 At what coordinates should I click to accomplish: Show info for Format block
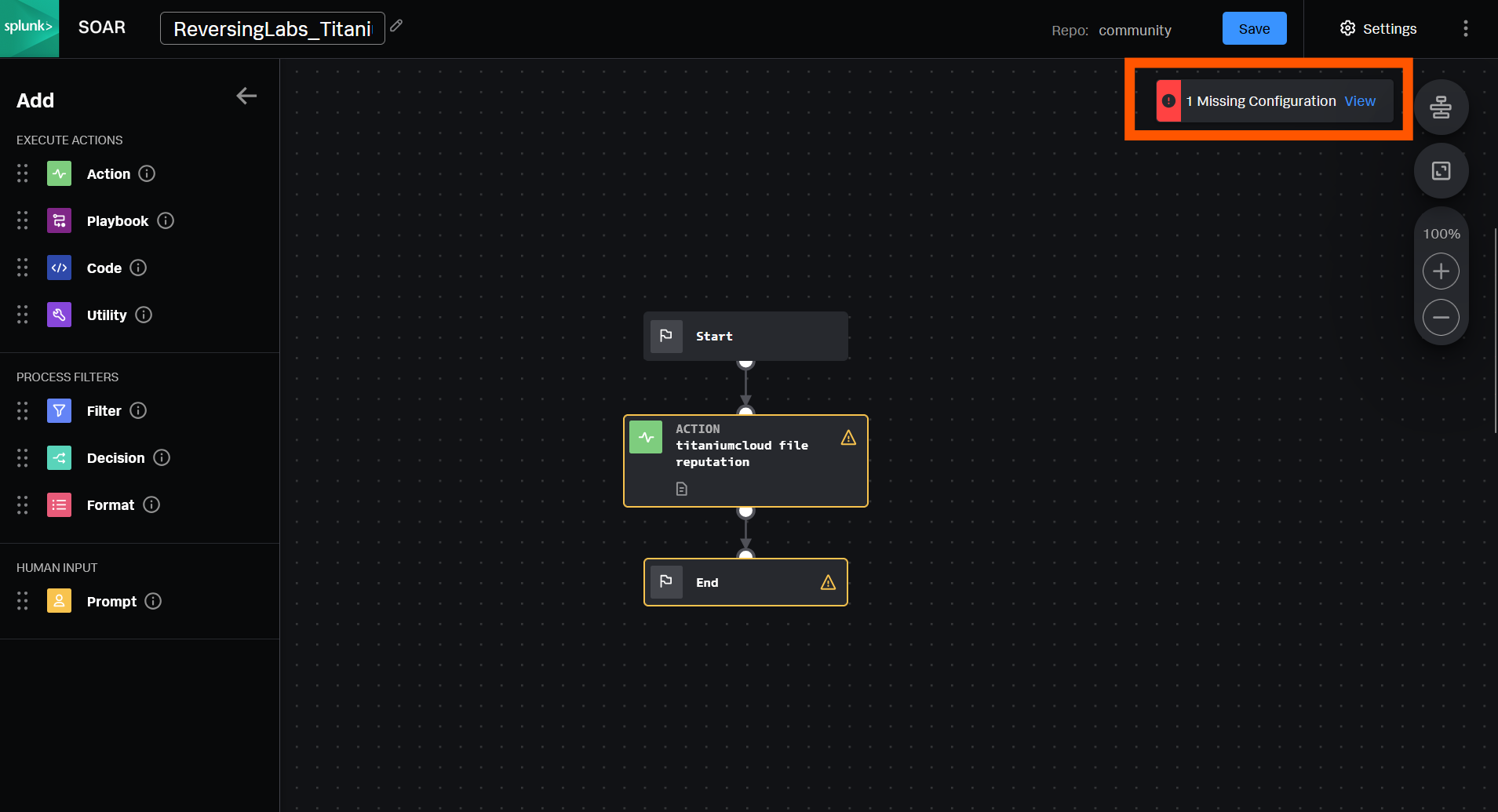click(151, 504)
